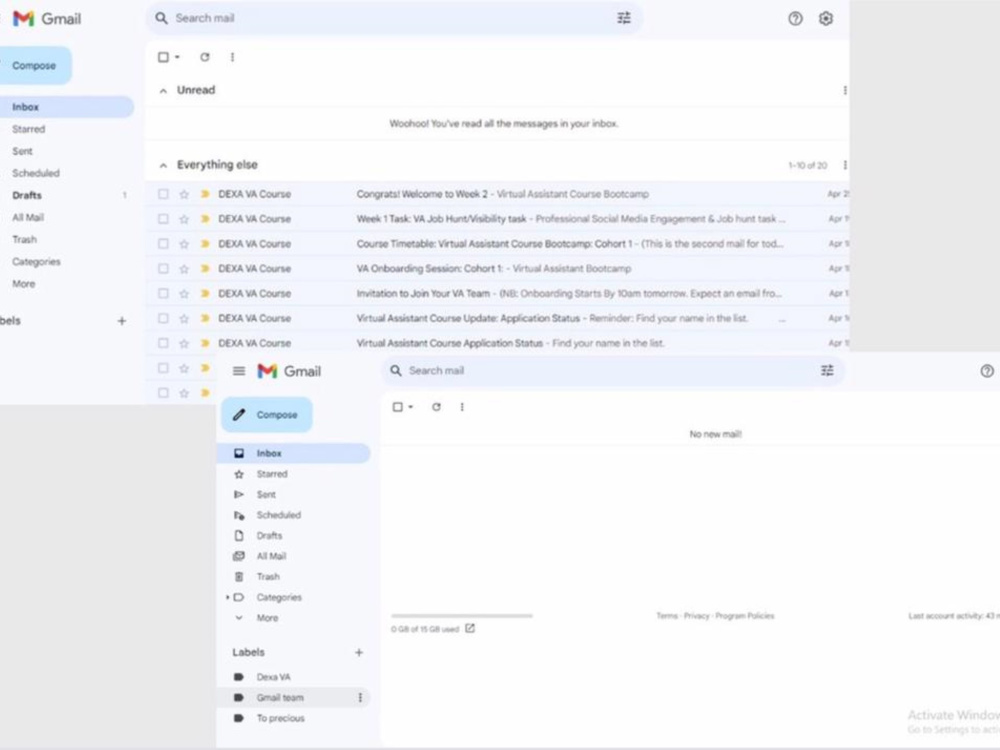The image size is (1000, 750).
Task: Select the Course Timetable email checkbox
Action: coord(163,244)
